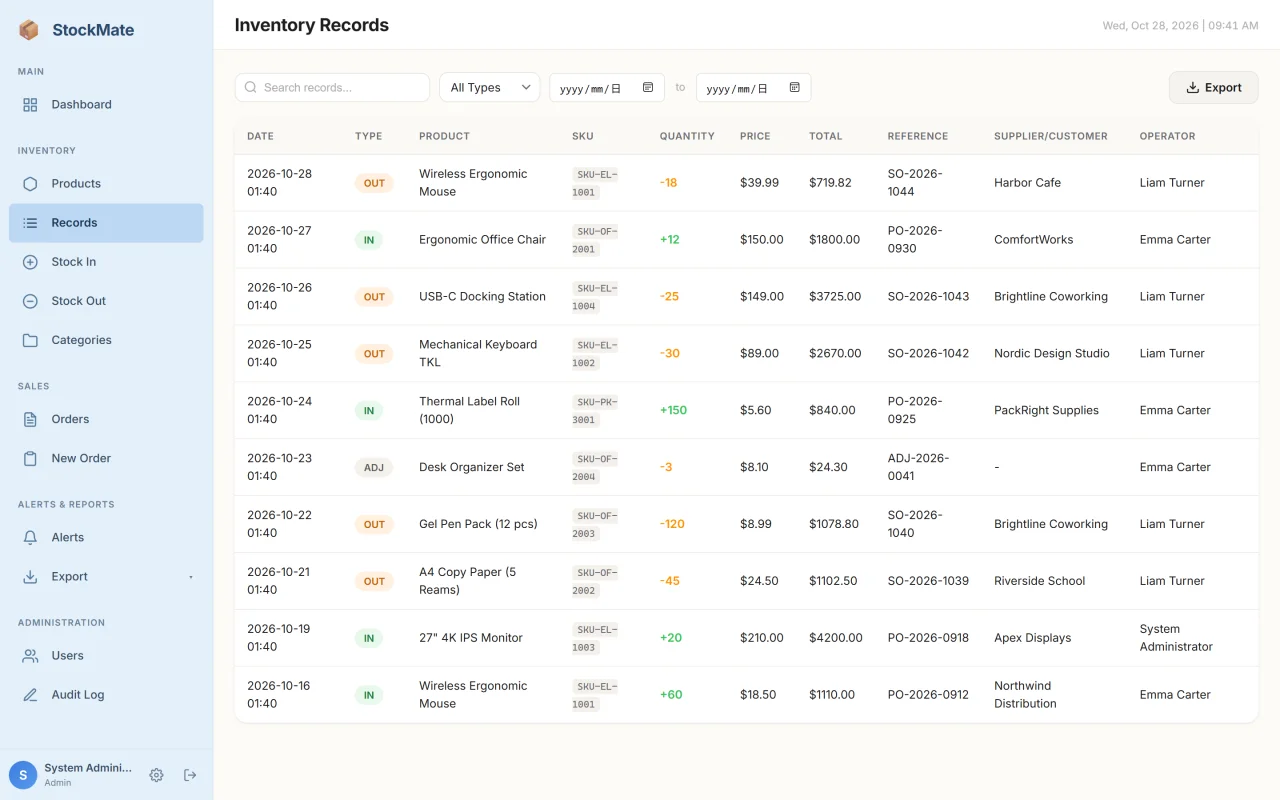Select the Stock Out menu item

(x=106, y=301)
